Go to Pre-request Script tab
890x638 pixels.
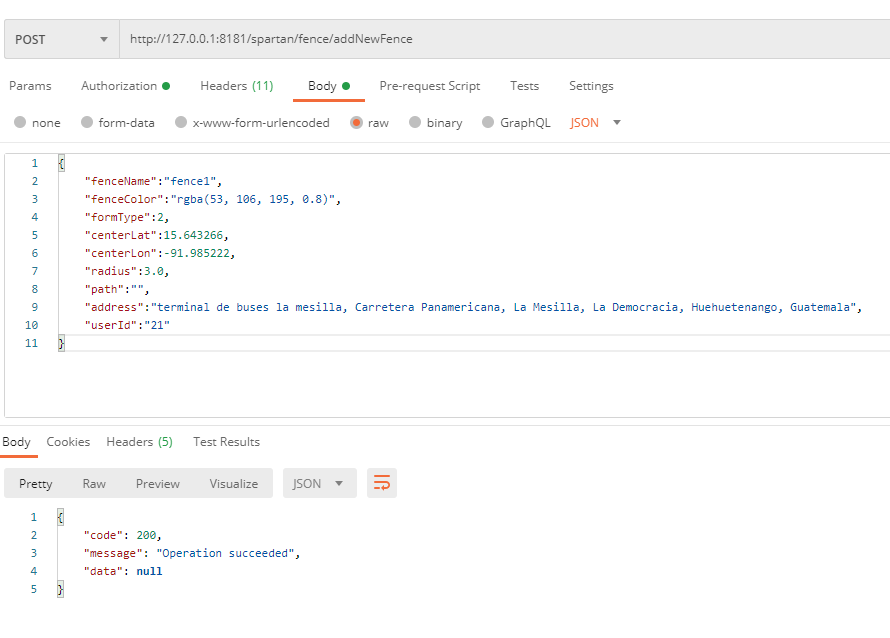(x=429, y=86)
